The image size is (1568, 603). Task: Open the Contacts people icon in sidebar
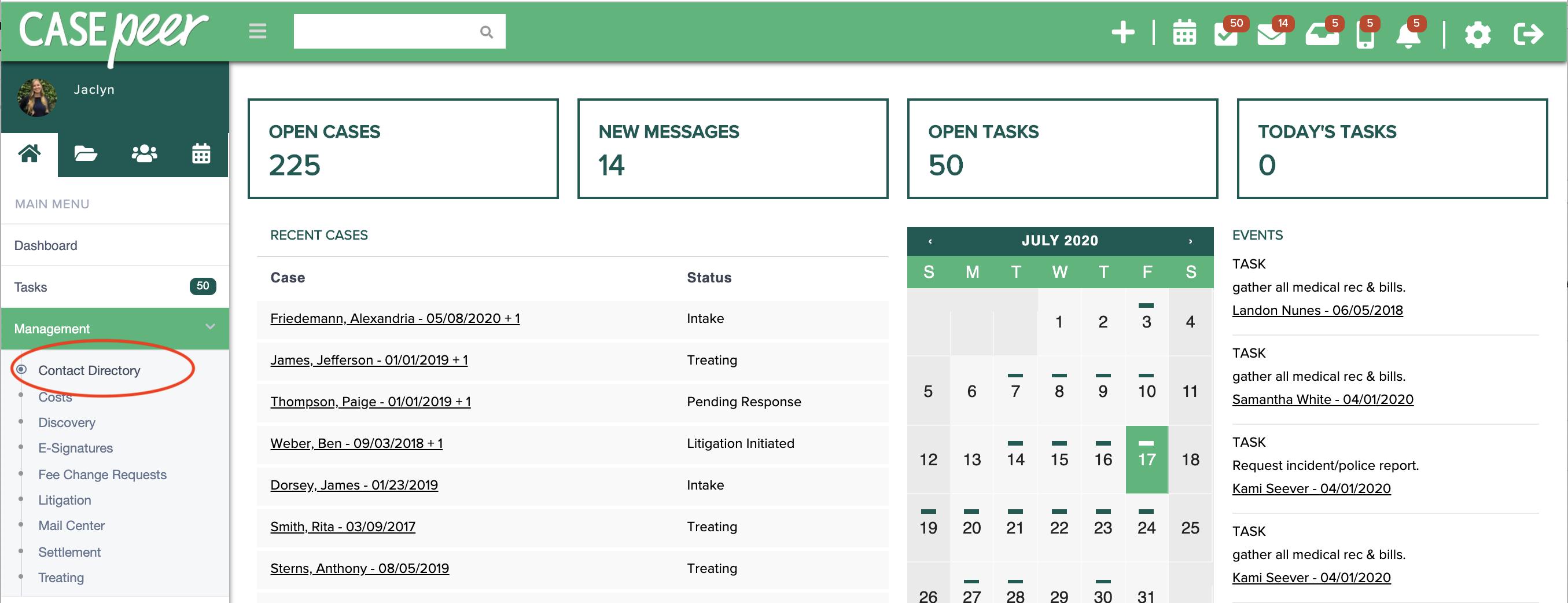tap(144, 154)
